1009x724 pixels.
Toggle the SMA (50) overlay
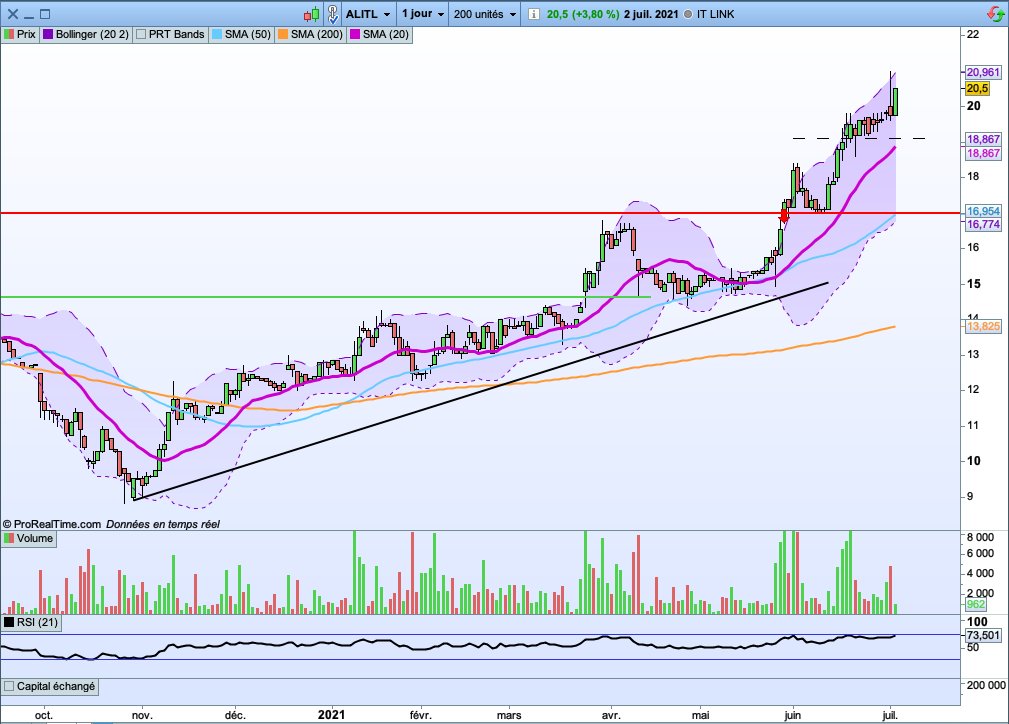218,33
